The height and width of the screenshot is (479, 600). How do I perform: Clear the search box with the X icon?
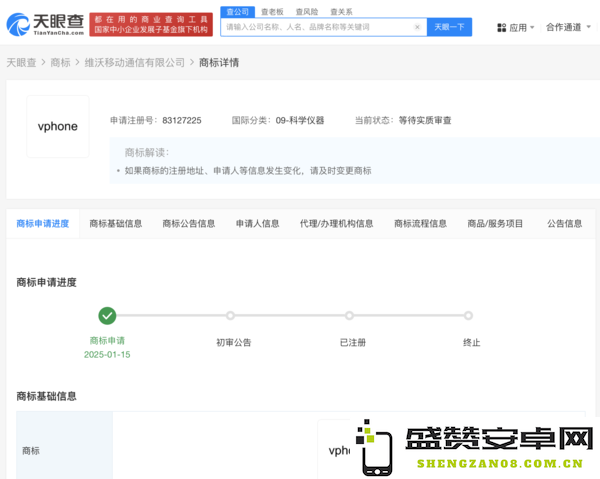pyautogui.click(x=417, y=27)
